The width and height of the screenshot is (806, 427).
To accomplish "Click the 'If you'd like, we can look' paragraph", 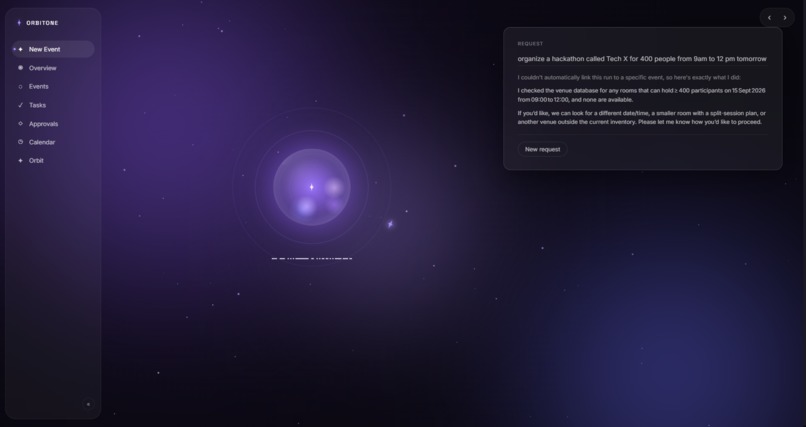I will 642,118.
